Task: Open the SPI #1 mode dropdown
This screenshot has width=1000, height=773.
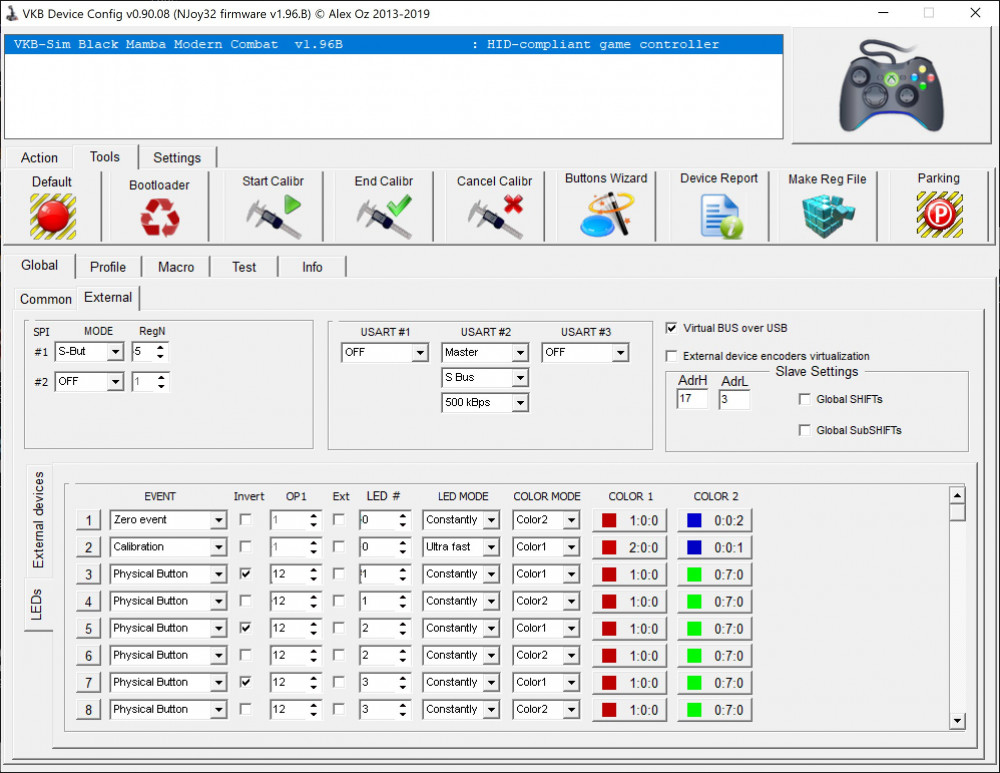Action: [115, 352]
